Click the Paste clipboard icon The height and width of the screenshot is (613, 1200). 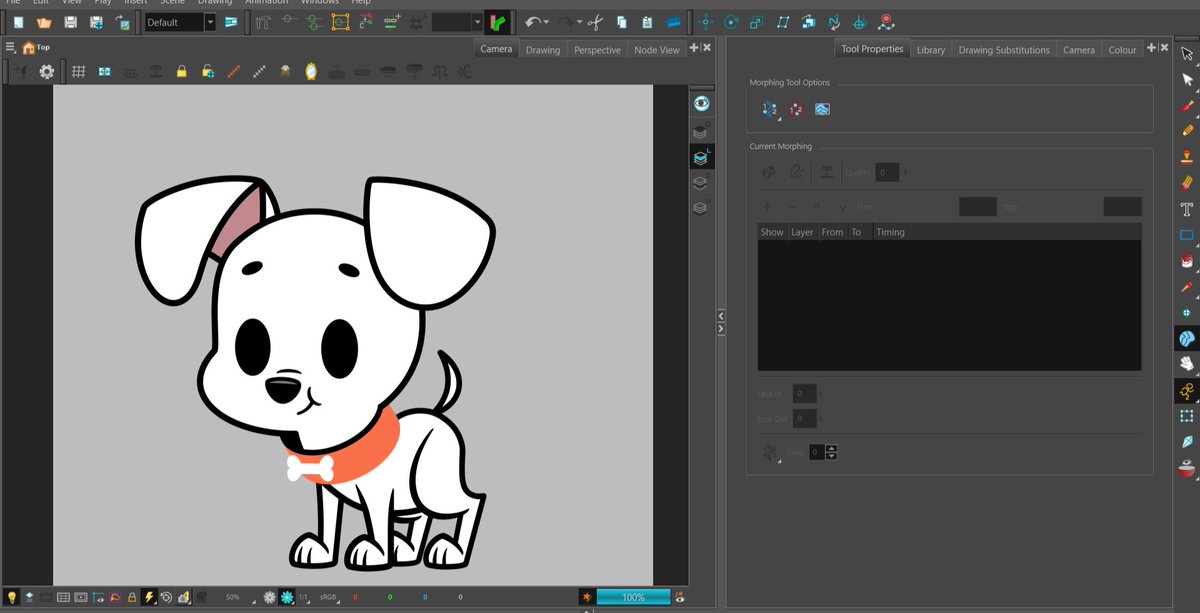point(647,22)
